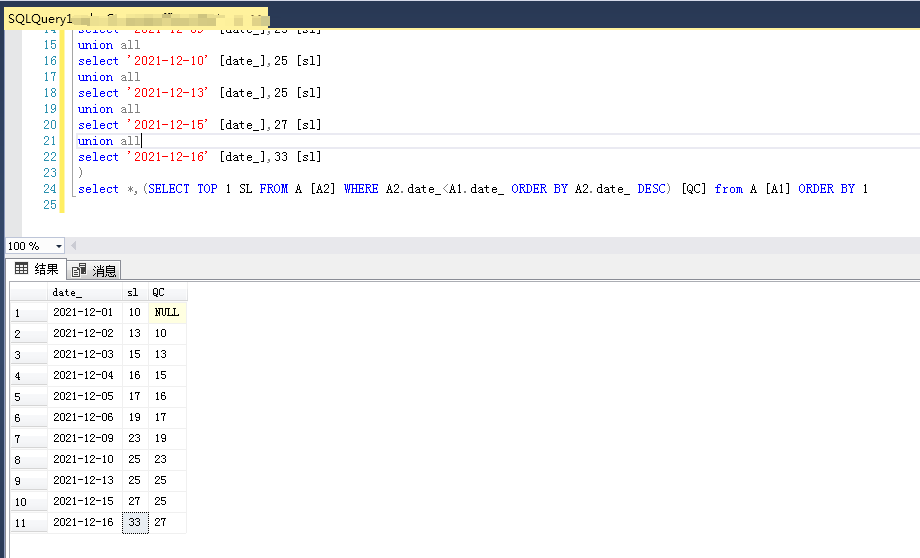This screenshot has width=920, height=558.
Task: Click the '2021-12-10' string on line 16
Action: point(168,60)
